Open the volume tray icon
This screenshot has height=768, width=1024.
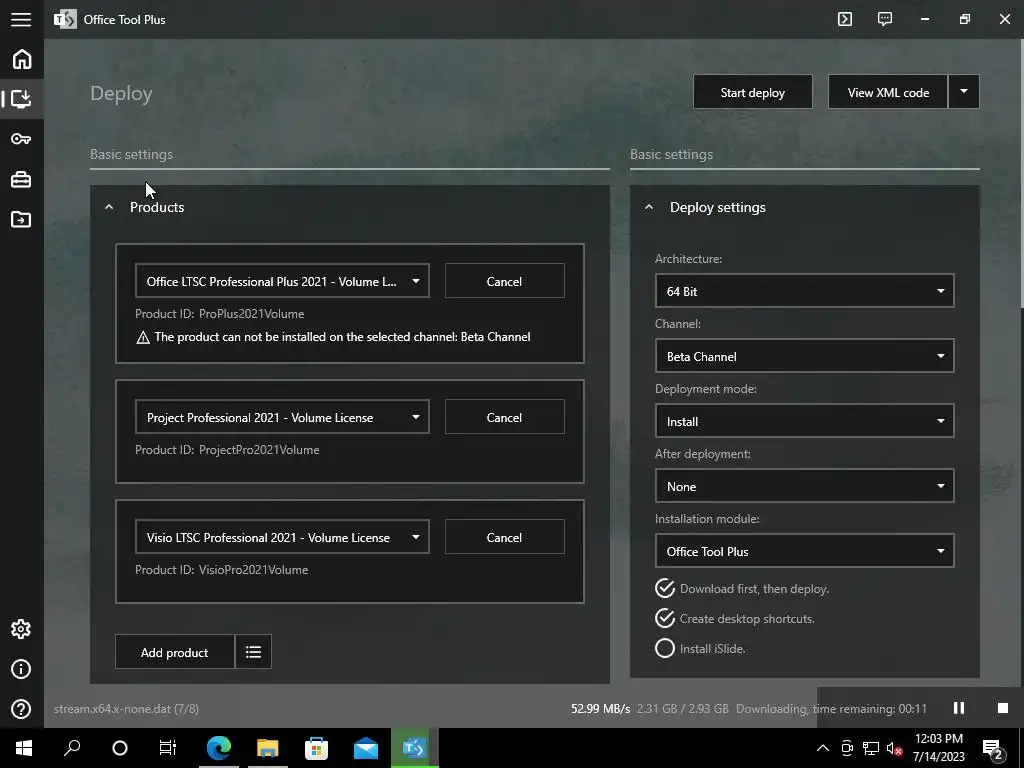tap(895, 748)
